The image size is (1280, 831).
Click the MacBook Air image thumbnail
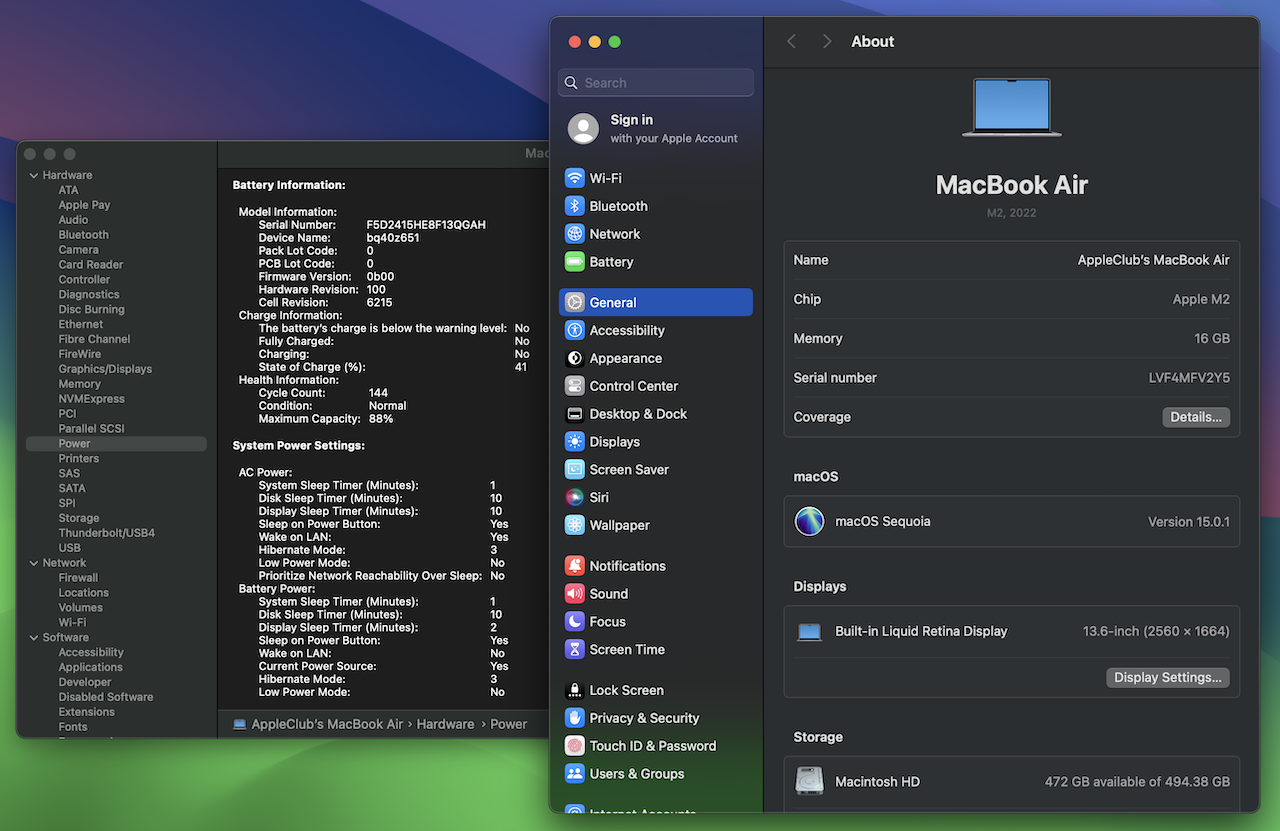tap(1012, 107)
